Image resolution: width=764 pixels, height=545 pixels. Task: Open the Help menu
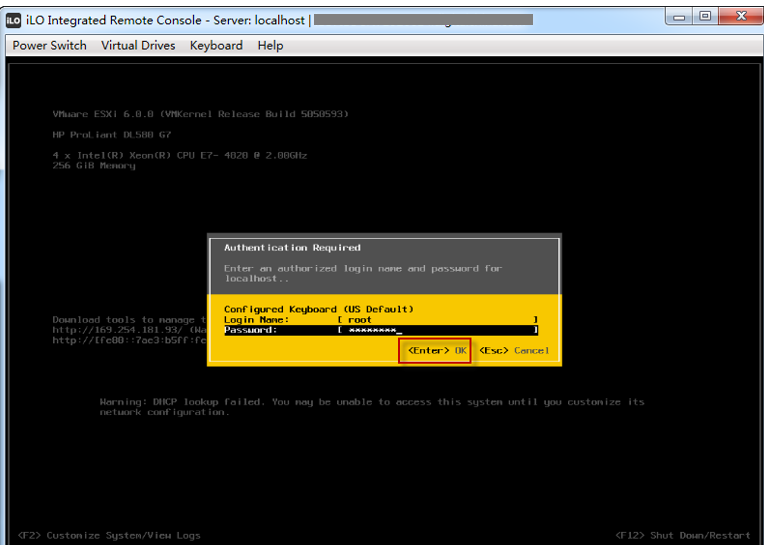[270, 45]
